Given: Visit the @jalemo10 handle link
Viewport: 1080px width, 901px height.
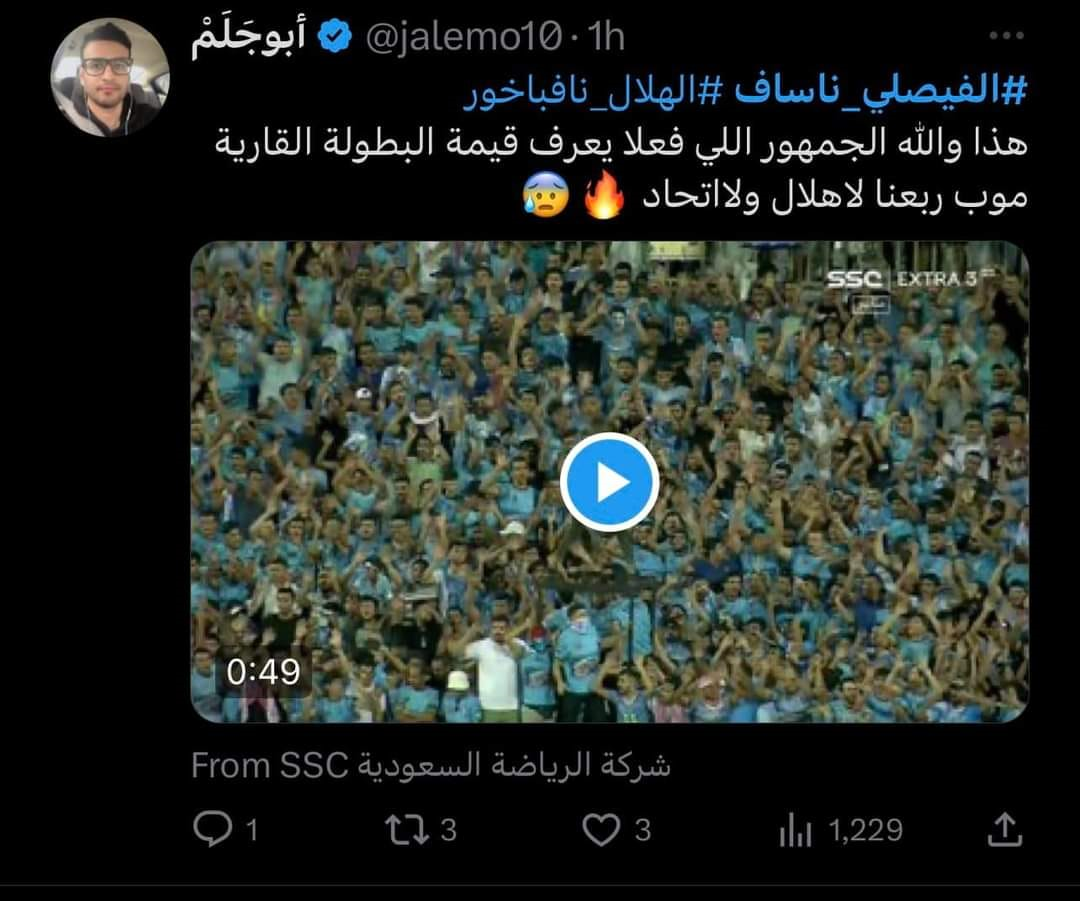Looking at the screenshot, I should (x=465, y=38).
